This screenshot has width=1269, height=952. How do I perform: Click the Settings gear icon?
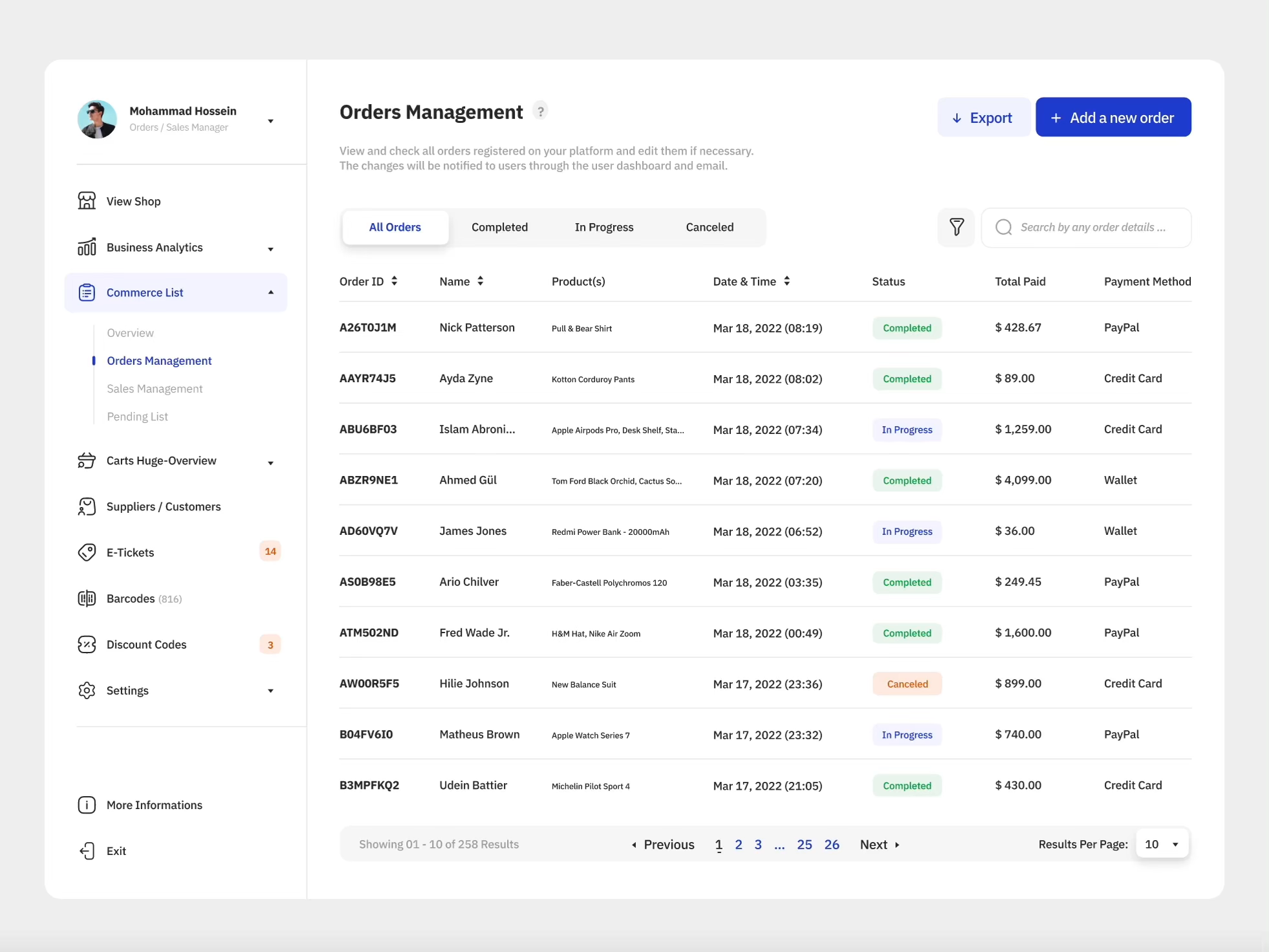coord(87,690)
